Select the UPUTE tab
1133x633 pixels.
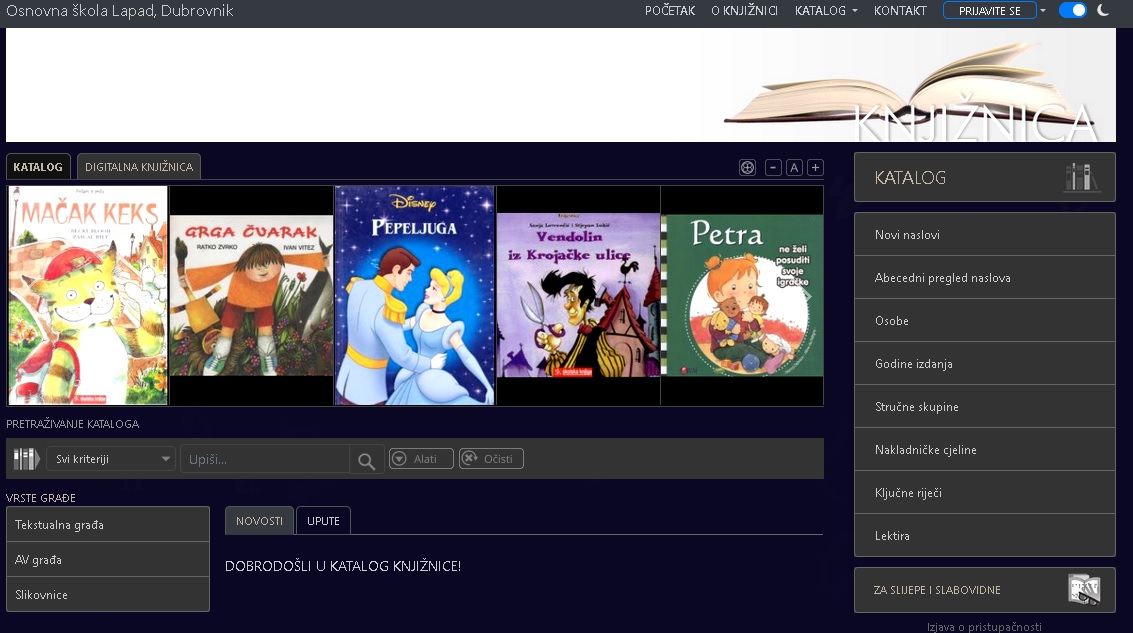tap(323, 521)
